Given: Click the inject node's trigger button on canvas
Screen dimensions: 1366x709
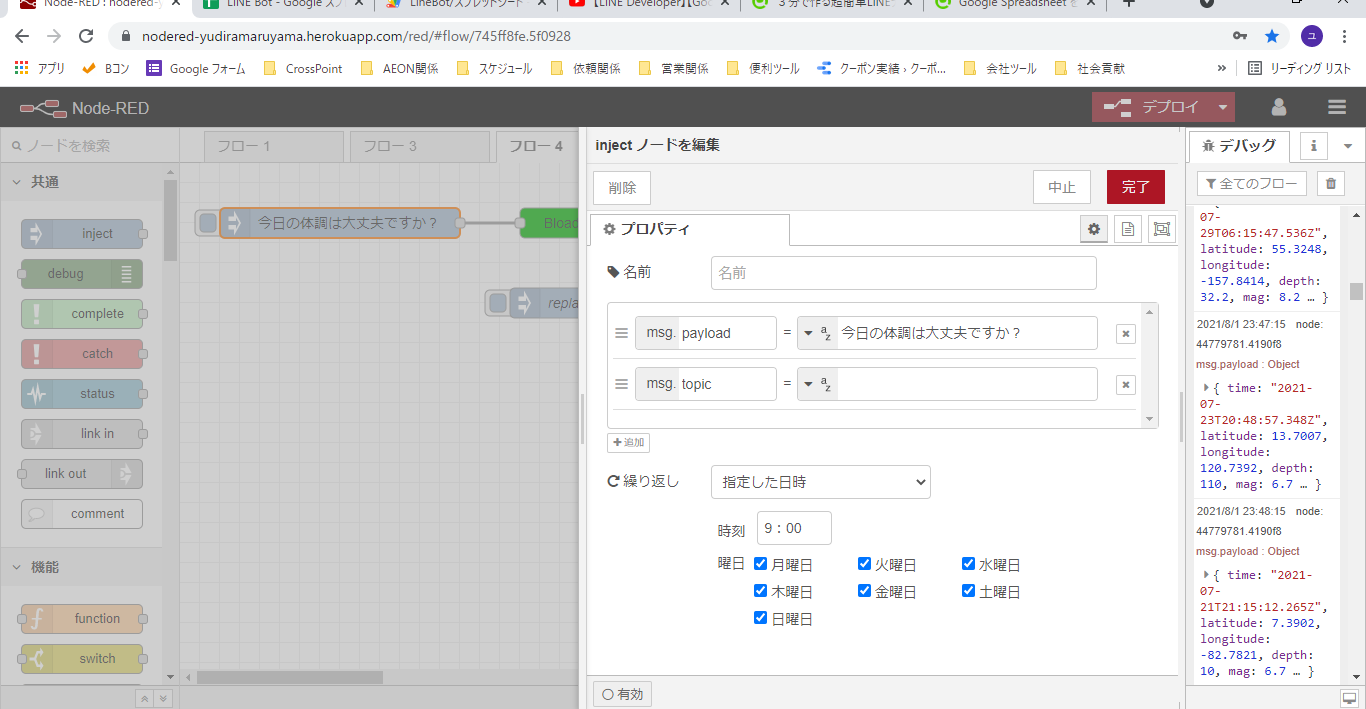Looking at the screenshot, I should point(207,223).
